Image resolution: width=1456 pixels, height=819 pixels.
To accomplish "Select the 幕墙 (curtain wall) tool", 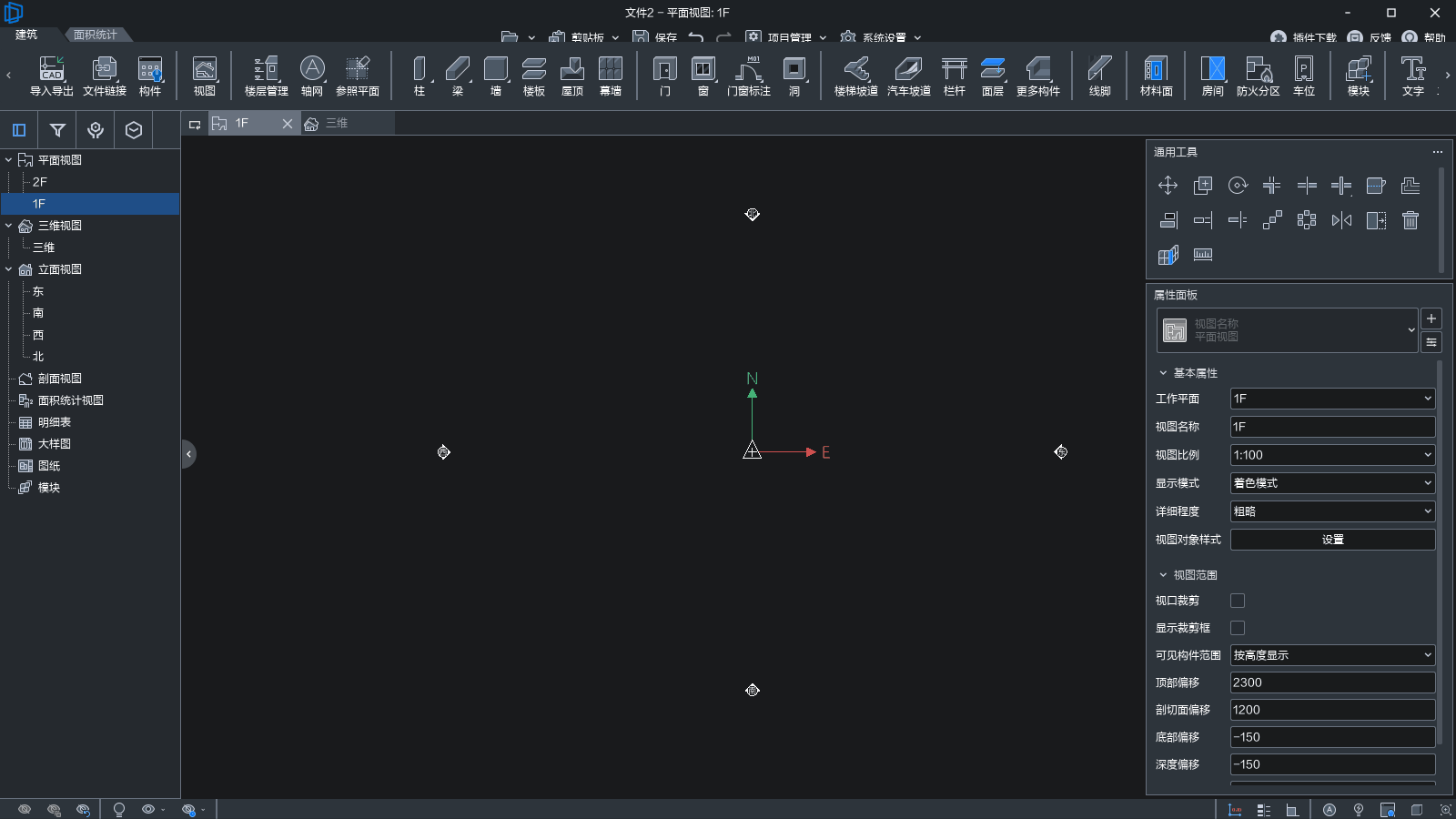I will 611,76.
